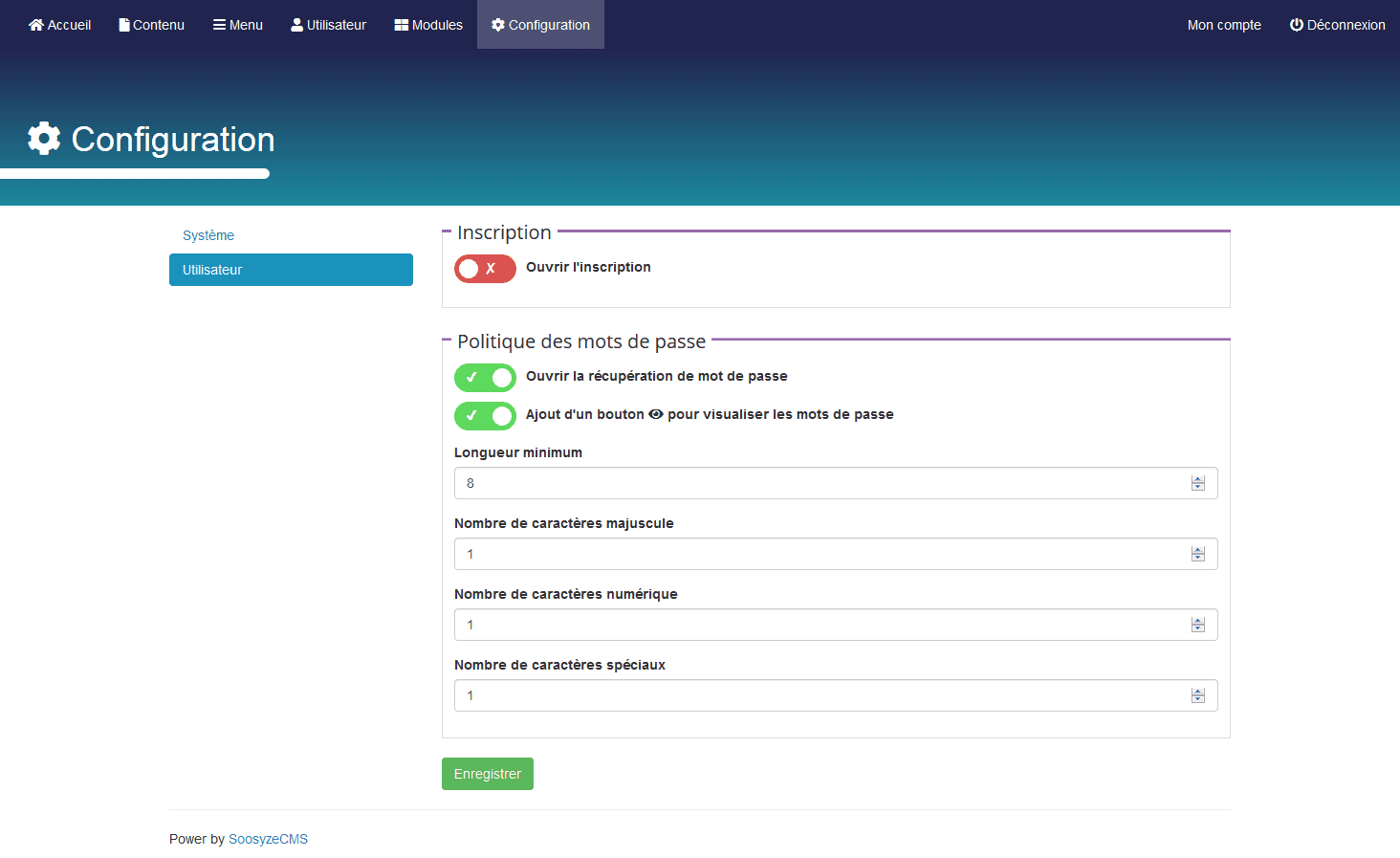Open Contenu via its file icon

(x=124, y=25)
